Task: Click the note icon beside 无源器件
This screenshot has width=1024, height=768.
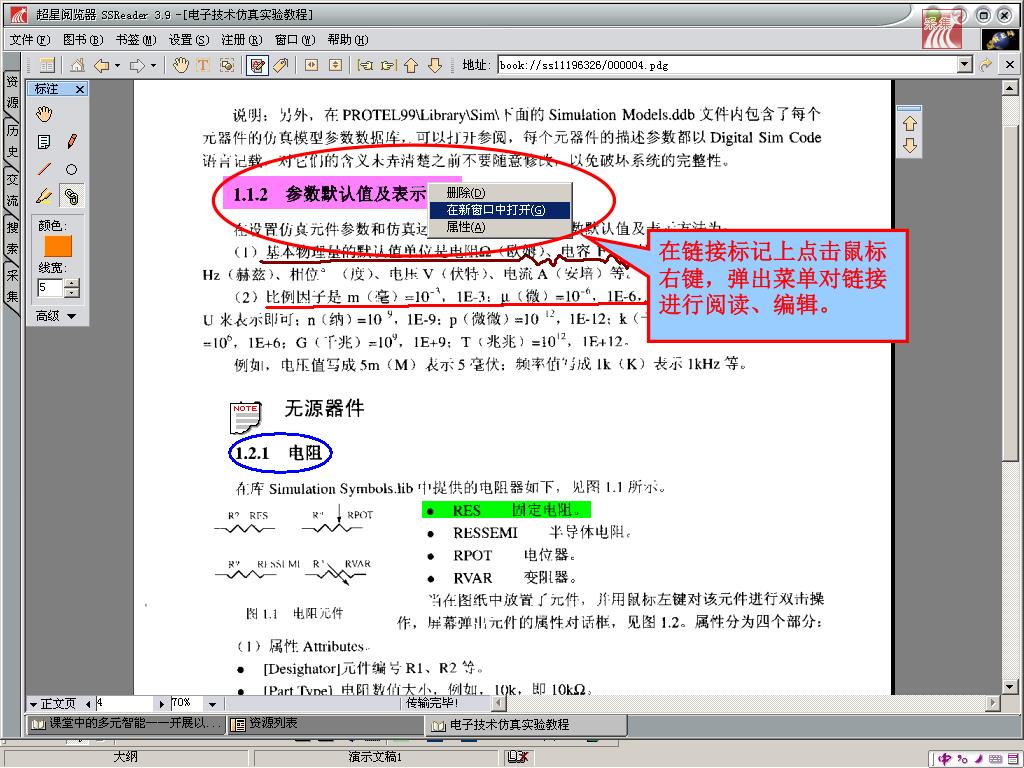Action: 246,417
